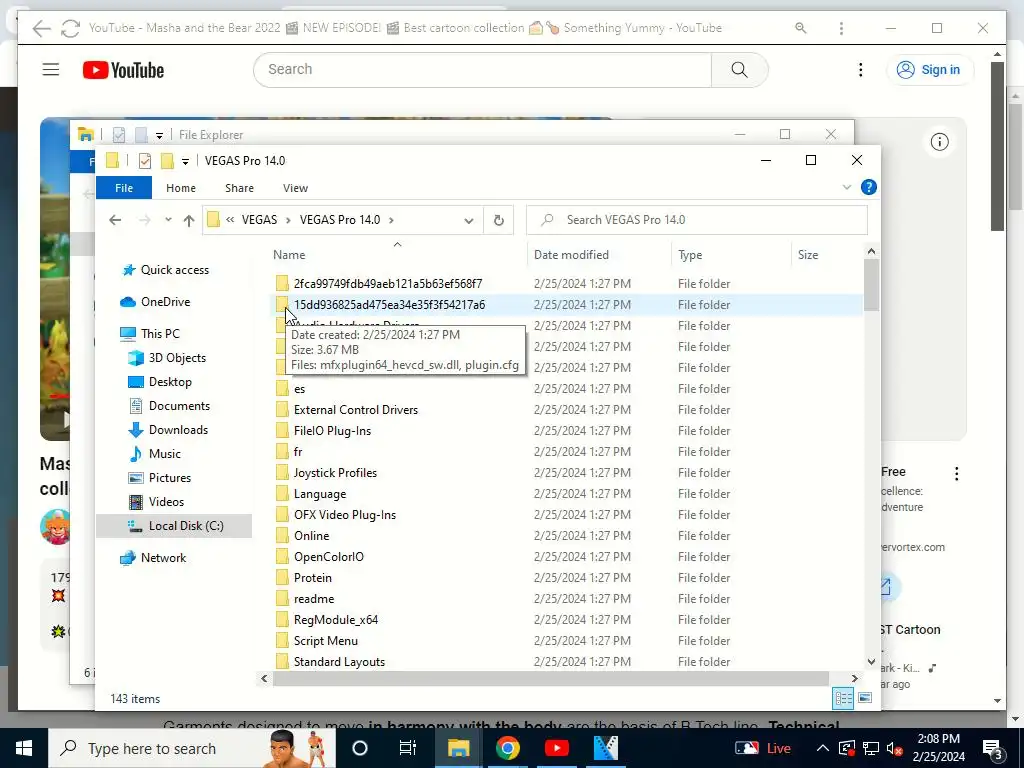Click the YouTube logo
The image size is (1024, 768).
click(x=123, y=70)
